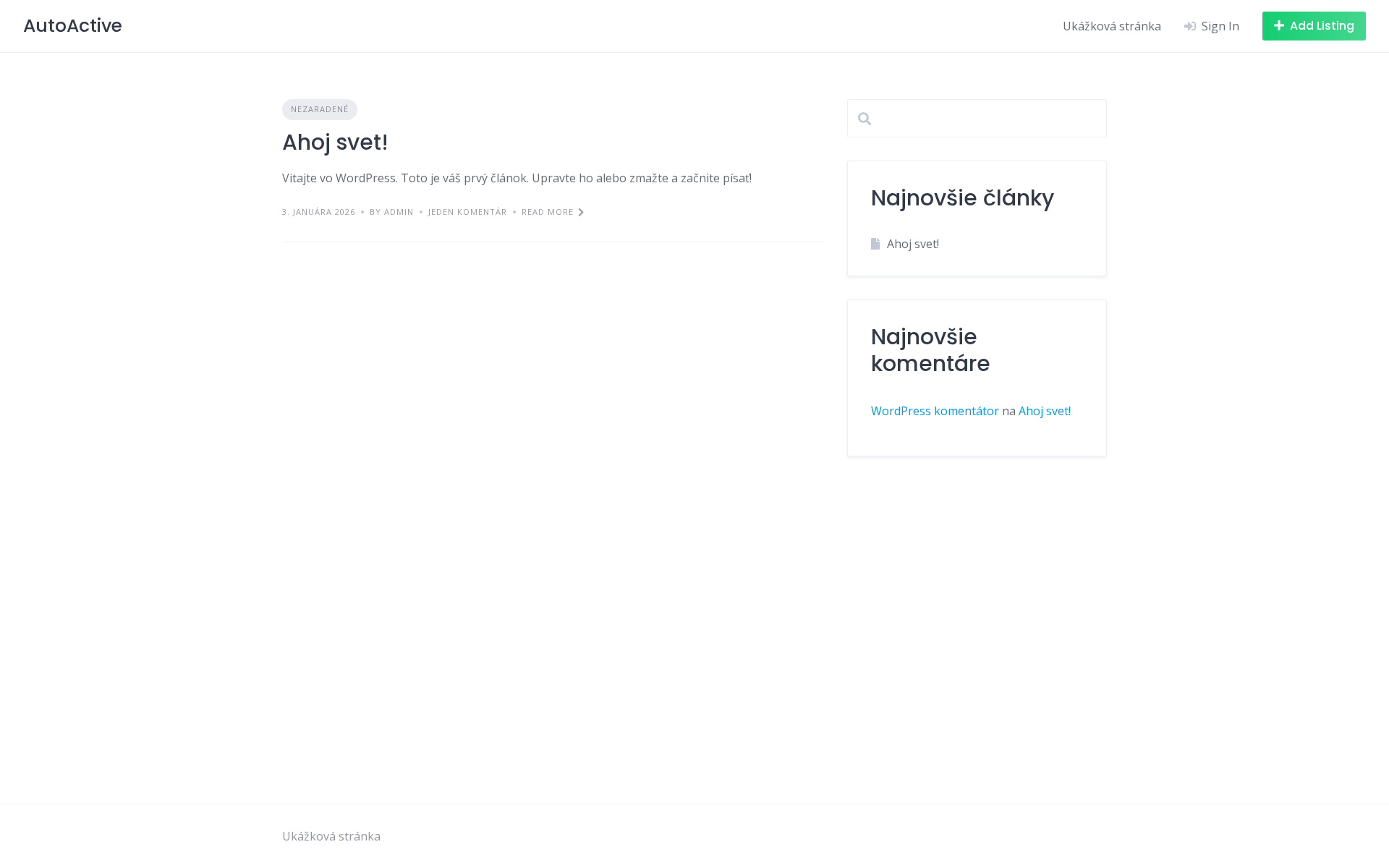
Task: Open the NEZARADENÉ category badge
Action: pyautogui.click(x=319, y=109)
